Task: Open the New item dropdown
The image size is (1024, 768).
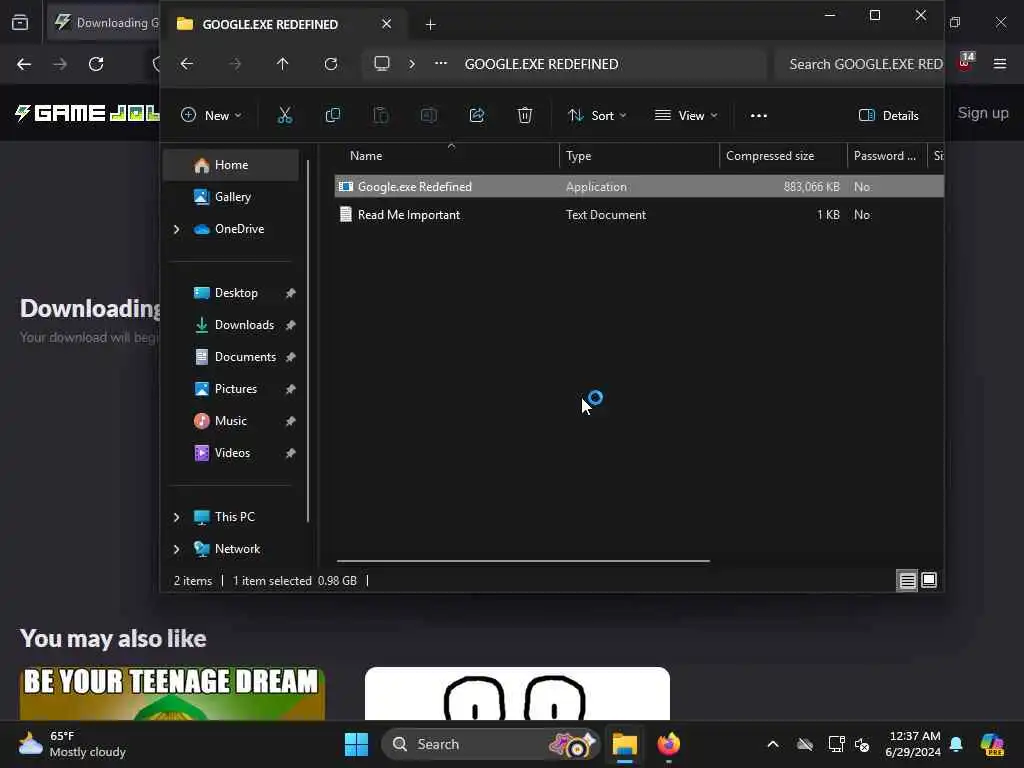Action: pos(212,116)
